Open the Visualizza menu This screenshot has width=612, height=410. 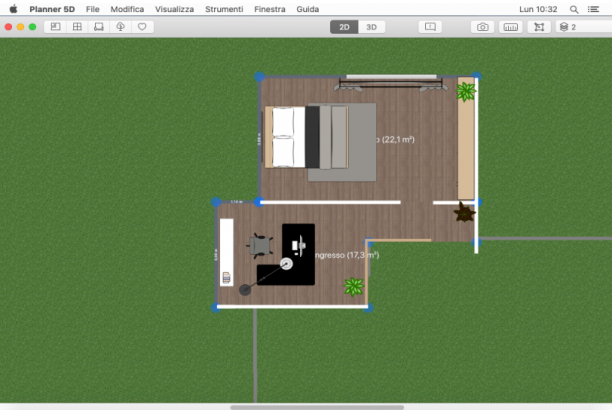(x=174, y=9)
